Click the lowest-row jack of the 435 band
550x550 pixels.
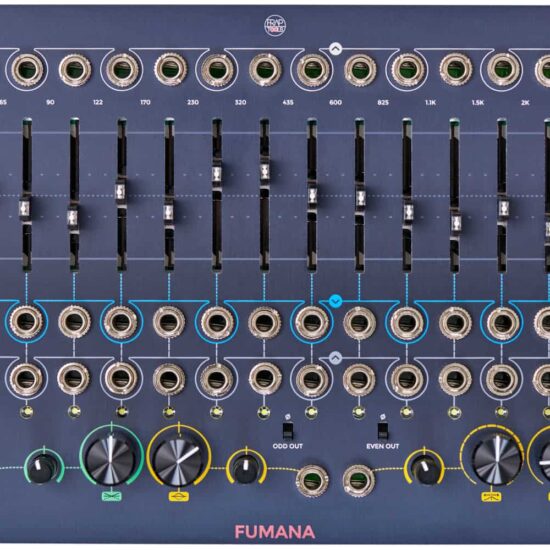coord(312,380)
